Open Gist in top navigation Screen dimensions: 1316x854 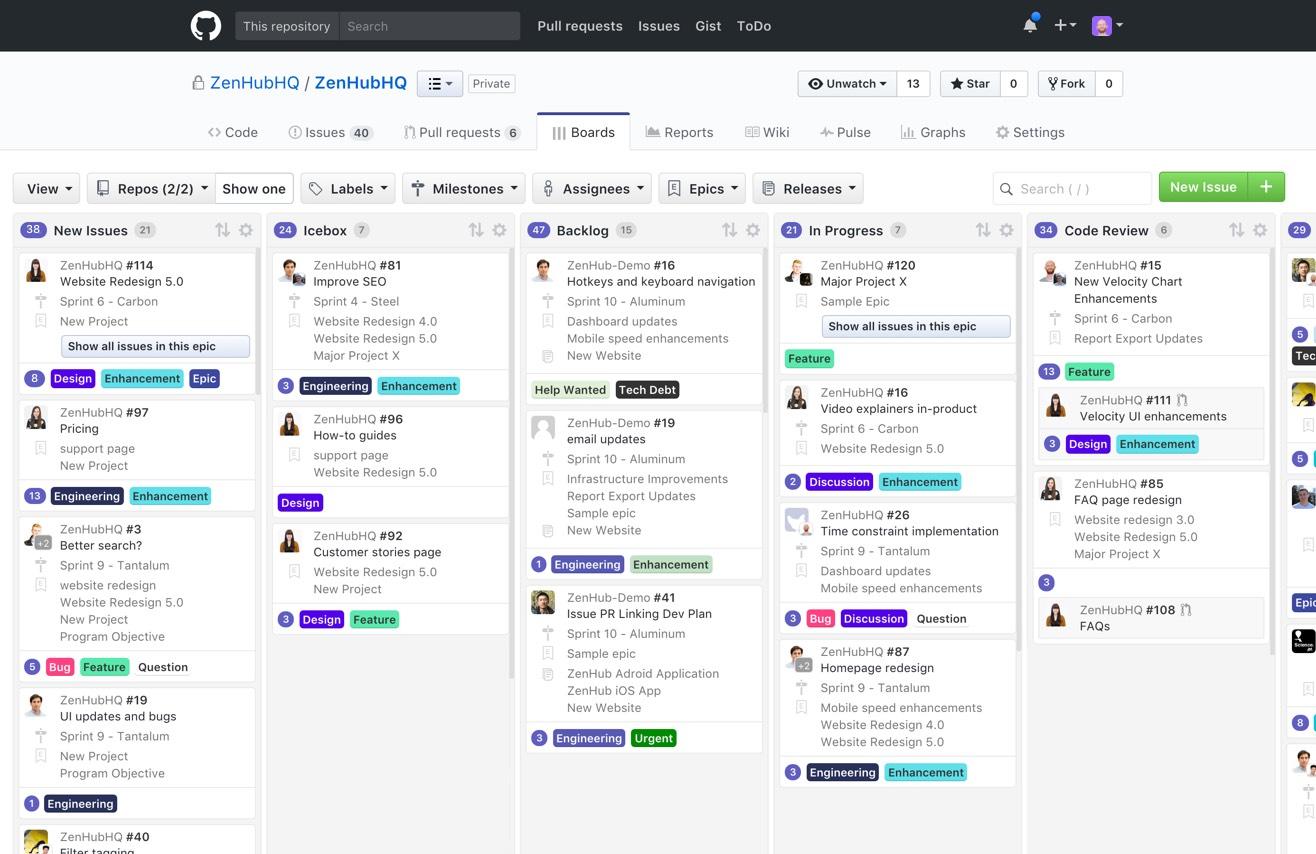tap(708, 26)
